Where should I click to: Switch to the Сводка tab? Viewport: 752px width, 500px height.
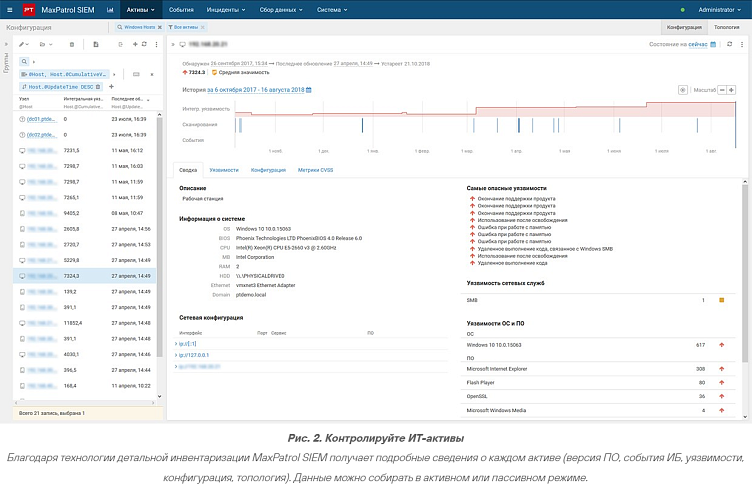(188, 170)
